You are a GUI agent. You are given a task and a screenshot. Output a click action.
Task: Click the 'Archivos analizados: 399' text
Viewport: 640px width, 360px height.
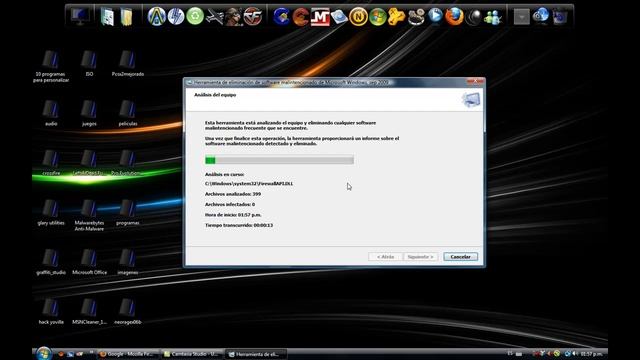[x=233, y=194]
